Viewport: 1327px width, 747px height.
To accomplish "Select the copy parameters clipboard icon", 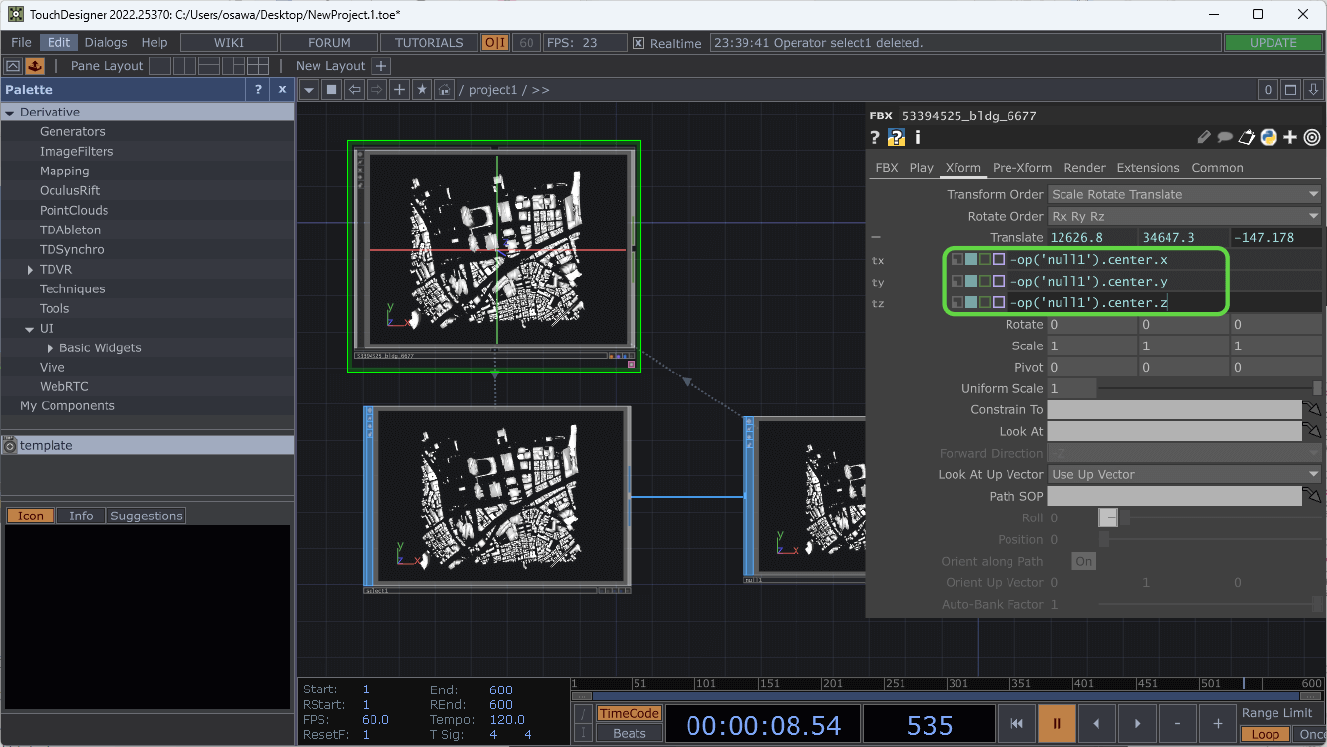I will click(x=1247, y=137).
